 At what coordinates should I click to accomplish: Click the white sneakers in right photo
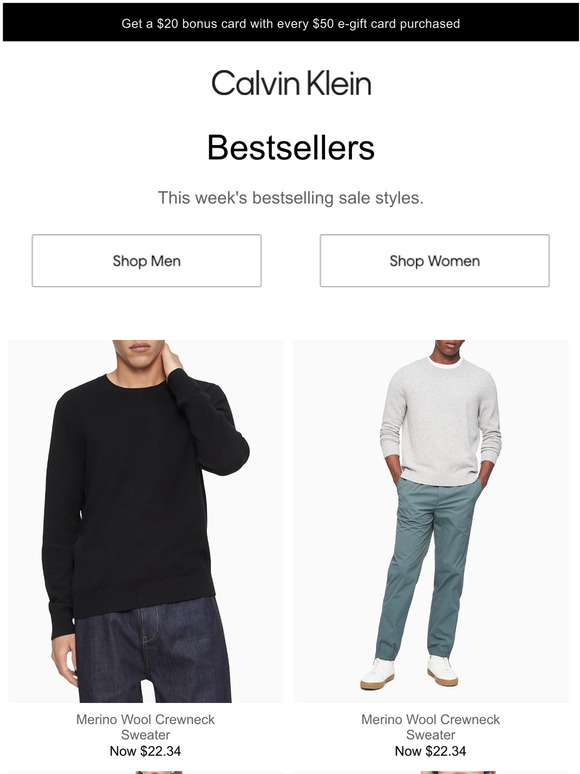409,671
